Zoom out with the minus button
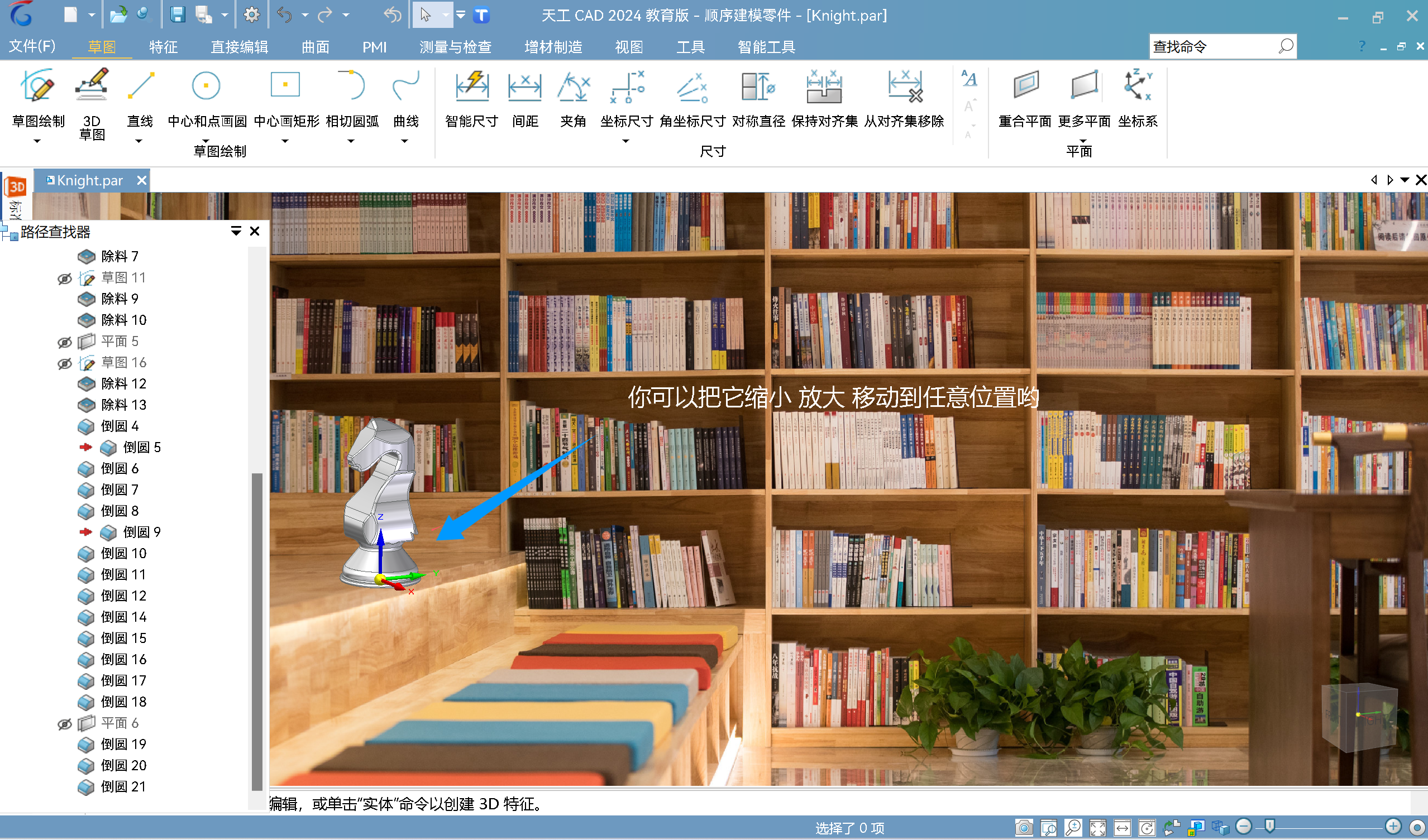Viewport: 1428px width, 840px height. pyautogui.click(x=1243, y=827)
